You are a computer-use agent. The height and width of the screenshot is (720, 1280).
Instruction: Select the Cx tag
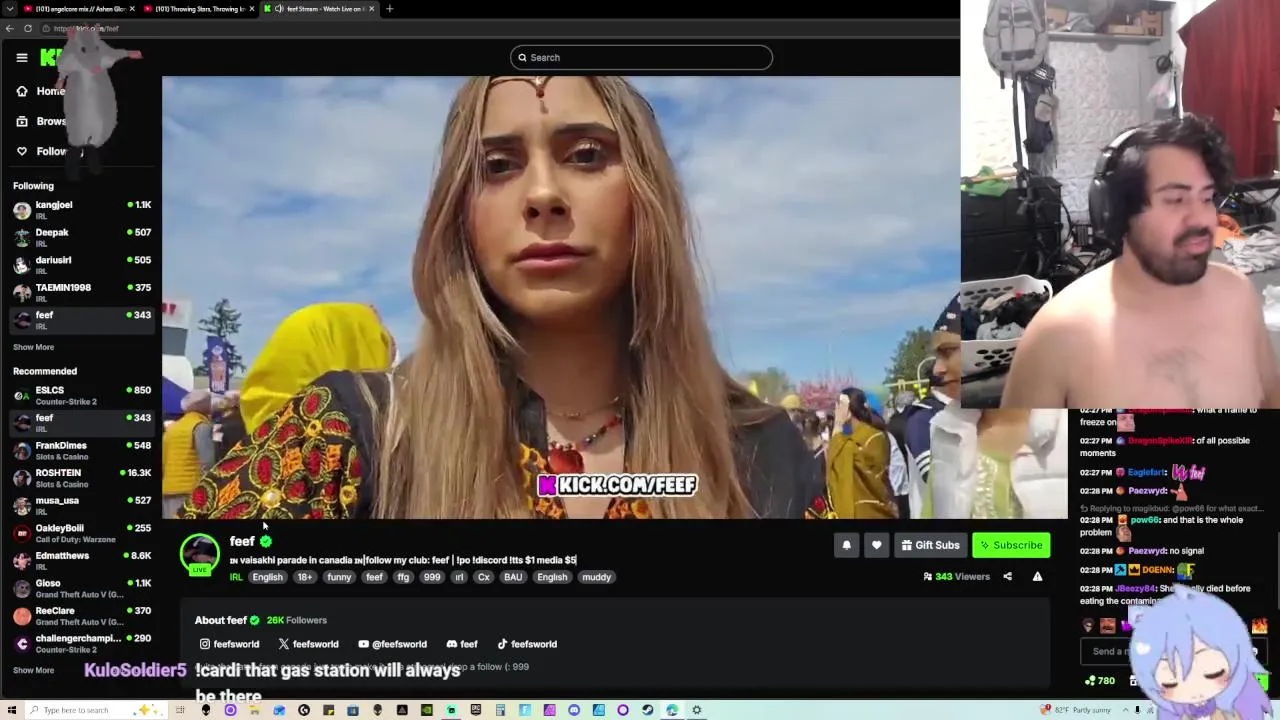tap(484, 577)
